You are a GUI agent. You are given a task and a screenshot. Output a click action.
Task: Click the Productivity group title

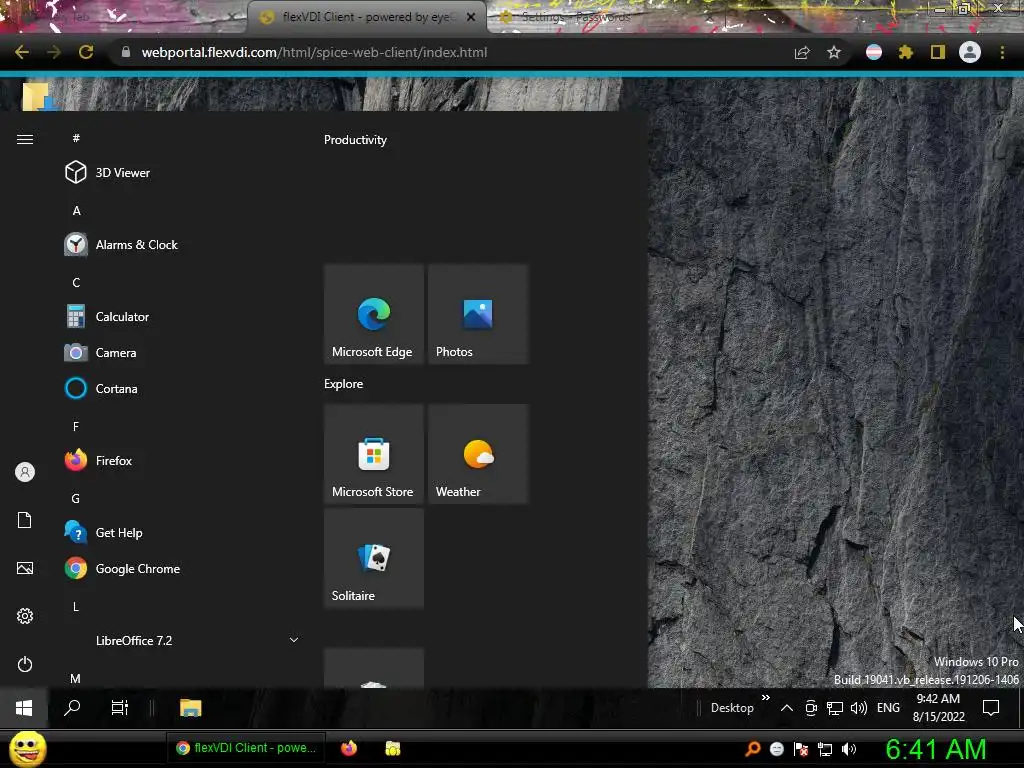pyautogui.click(x=355, y=140)
